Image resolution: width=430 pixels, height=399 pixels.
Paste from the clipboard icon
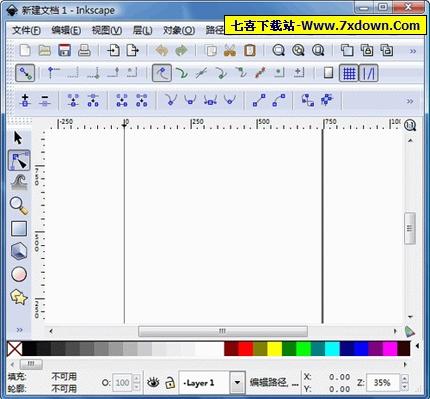pos(250,51)
